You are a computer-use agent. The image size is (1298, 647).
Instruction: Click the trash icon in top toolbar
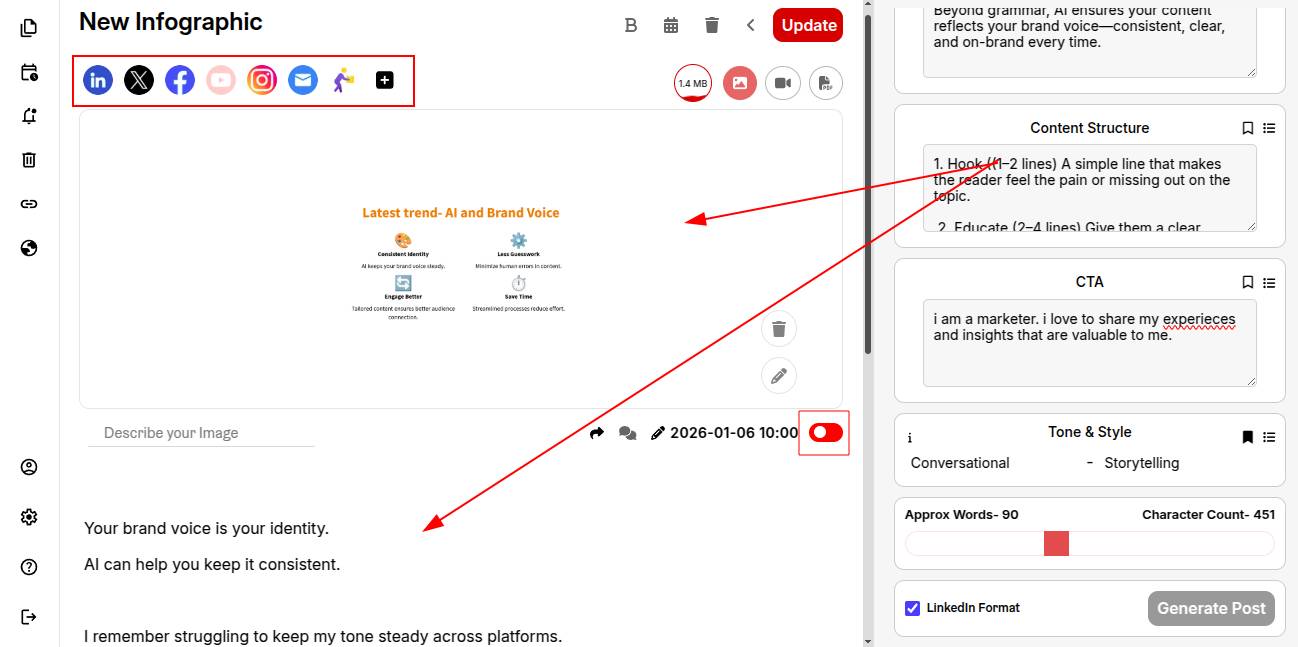[x=712, y=25]
